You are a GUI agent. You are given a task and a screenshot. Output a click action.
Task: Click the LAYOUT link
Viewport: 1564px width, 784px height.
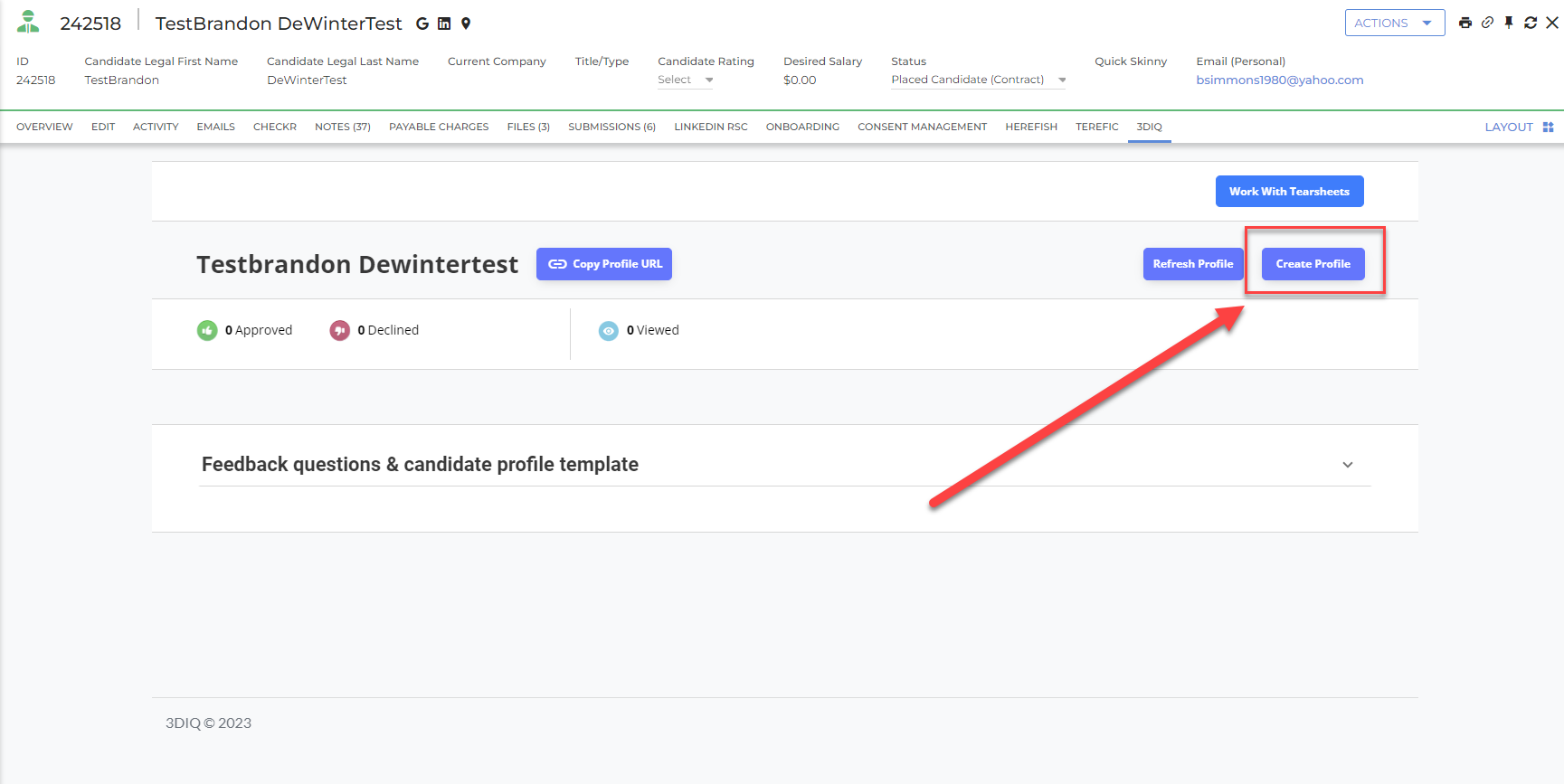point(1508,128)
